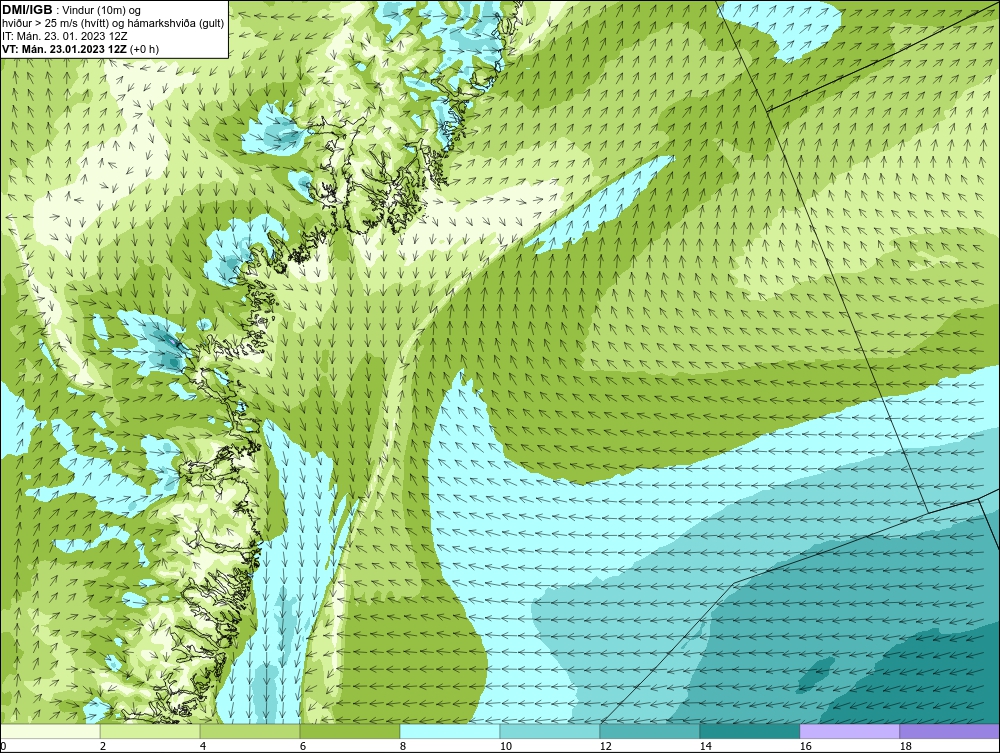Click the legend label 16
The image size is (1000, 753).
[805, 747]
